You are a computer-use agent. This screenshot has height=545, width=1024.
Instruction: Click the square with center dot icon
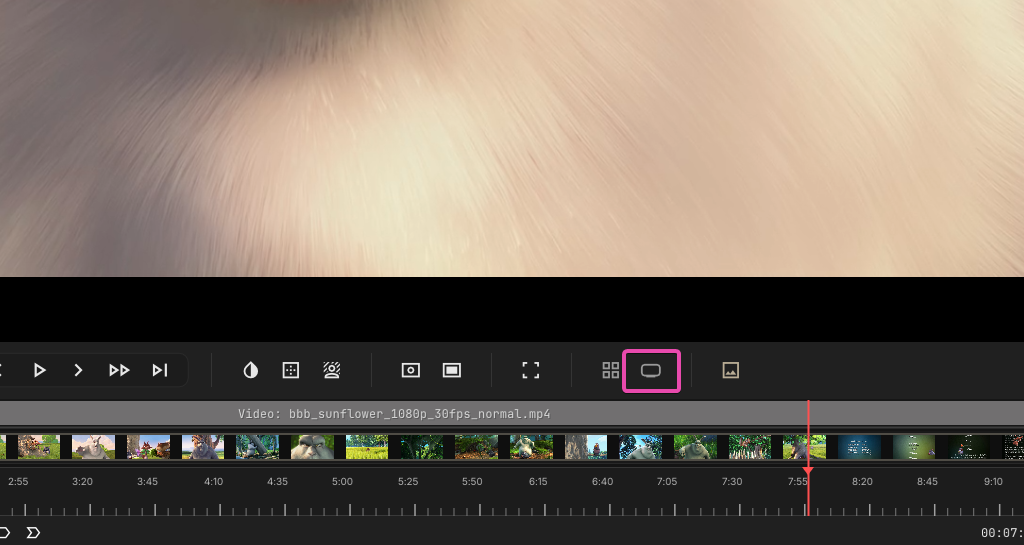tap(410, 370)
